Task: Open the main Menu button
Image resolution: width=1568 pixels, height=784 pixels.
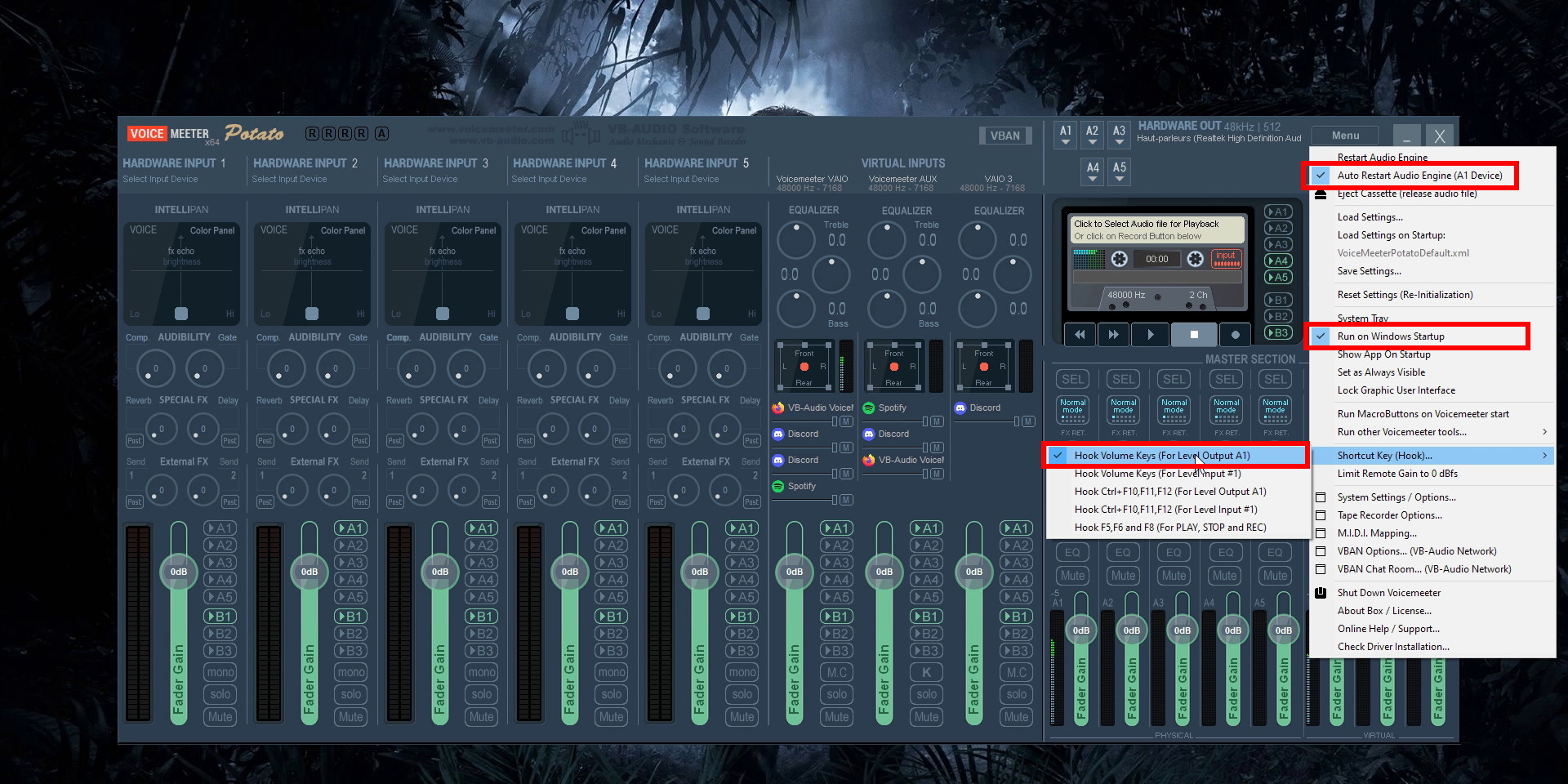Action: click(x=1345, y=136)
